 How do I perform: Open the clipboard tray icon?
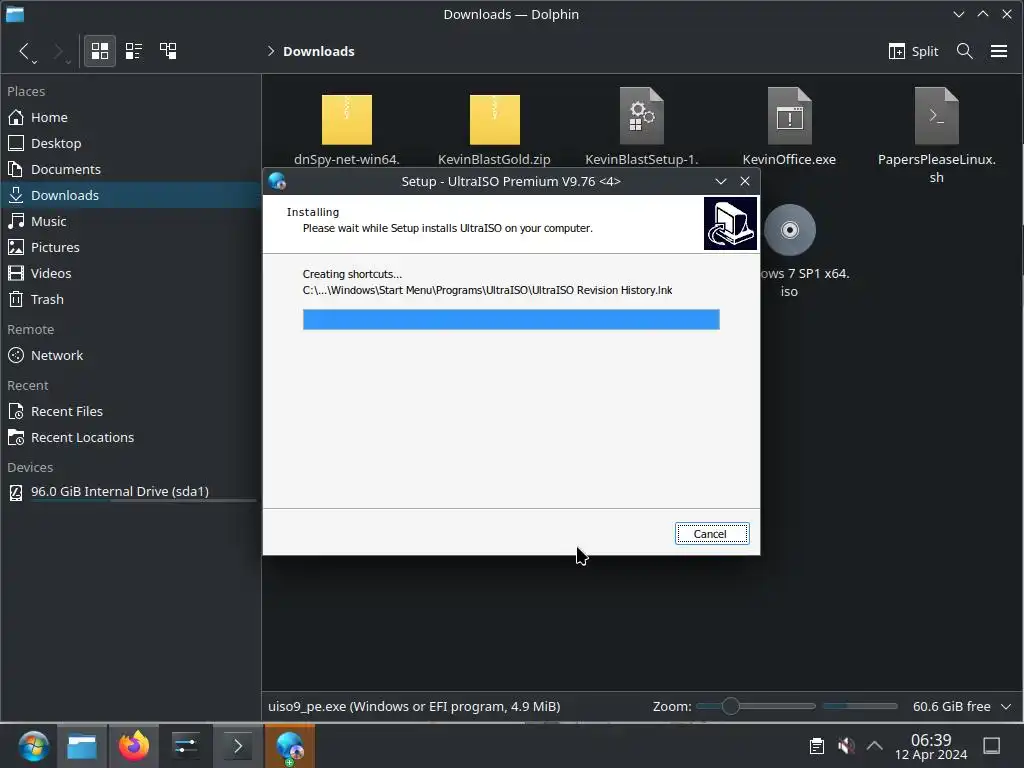(816, 746)
